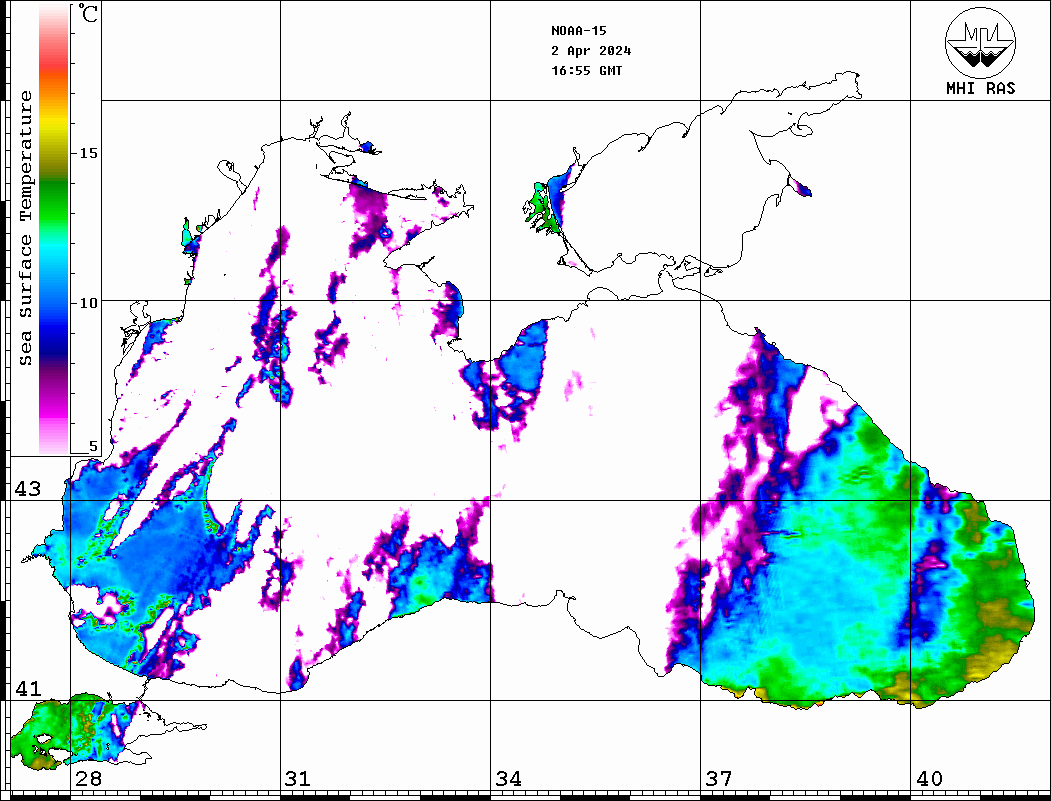Click the longitude label '28'

tap(88, 779)
